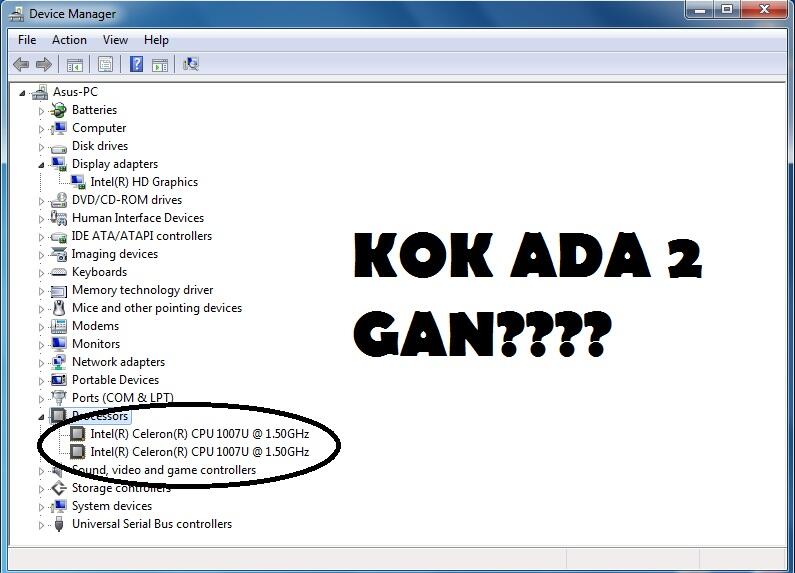795x573 pixels.
Task: Click the Monitors category icon
Action: coord(59,344)
